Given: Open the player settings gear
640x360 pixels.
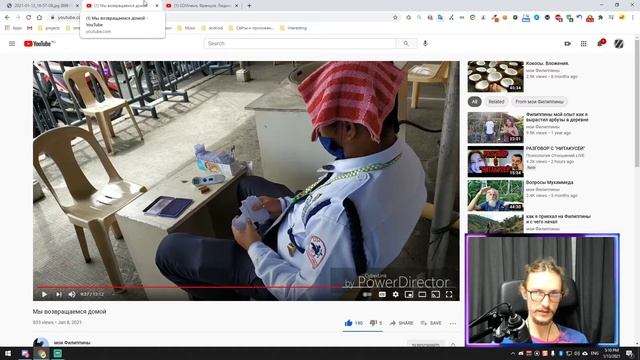Looking at the screenshot, I should point(396,294).
